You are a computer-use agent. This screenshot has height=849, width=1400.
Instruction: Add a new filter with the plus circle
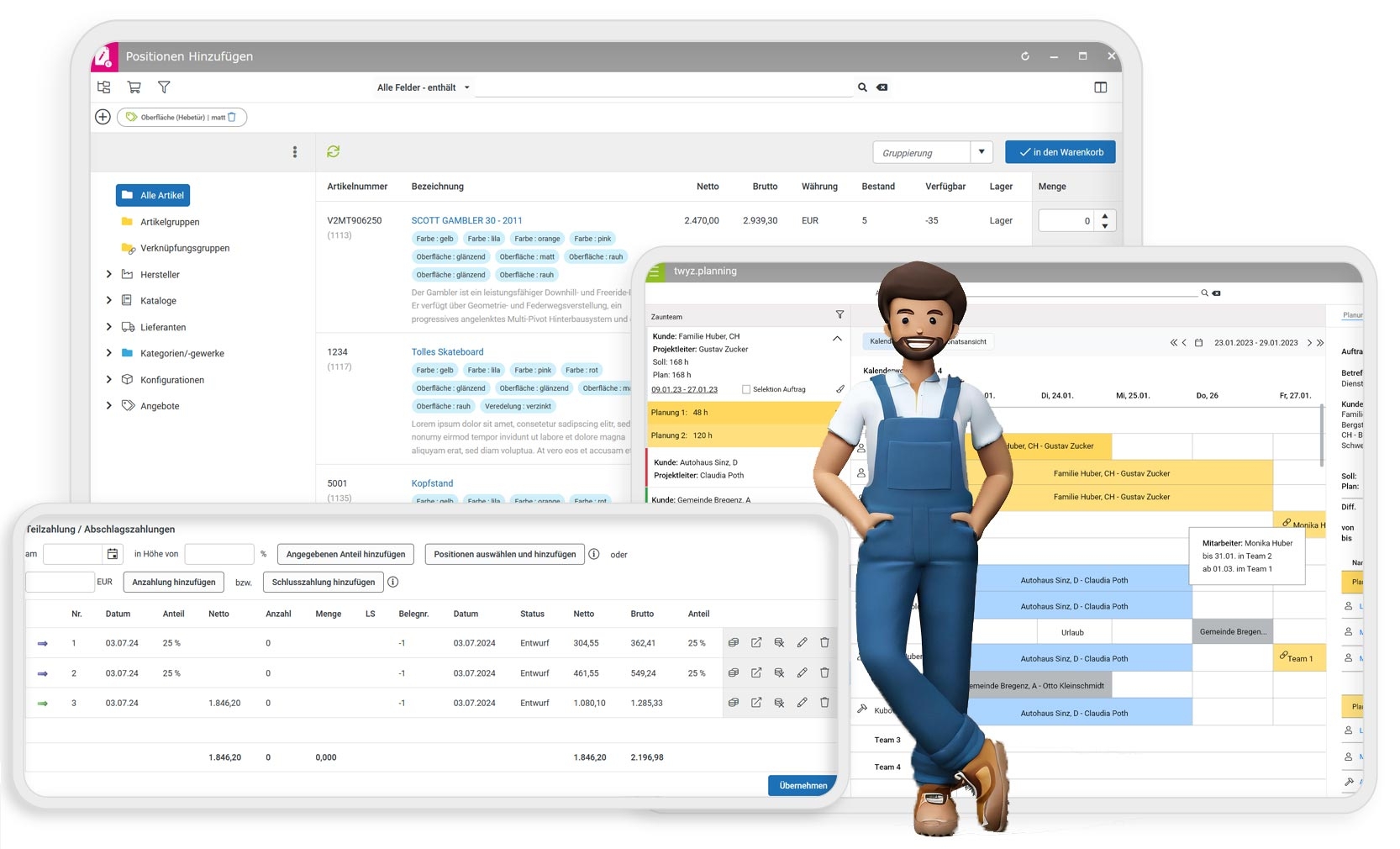(x=103, y=117)
